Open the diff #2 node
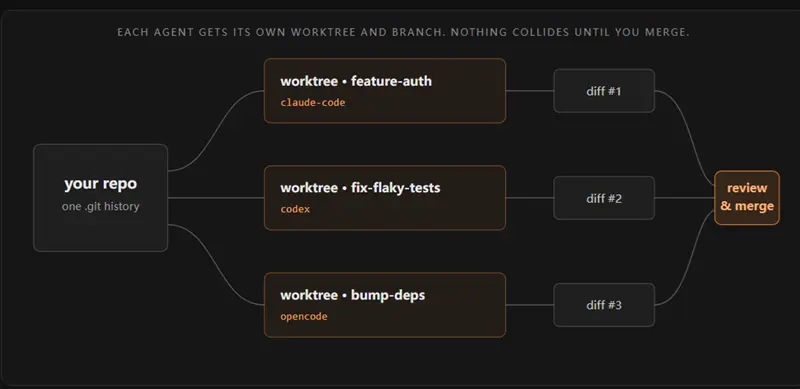800x389 pixels. click(x=604, y=198)
